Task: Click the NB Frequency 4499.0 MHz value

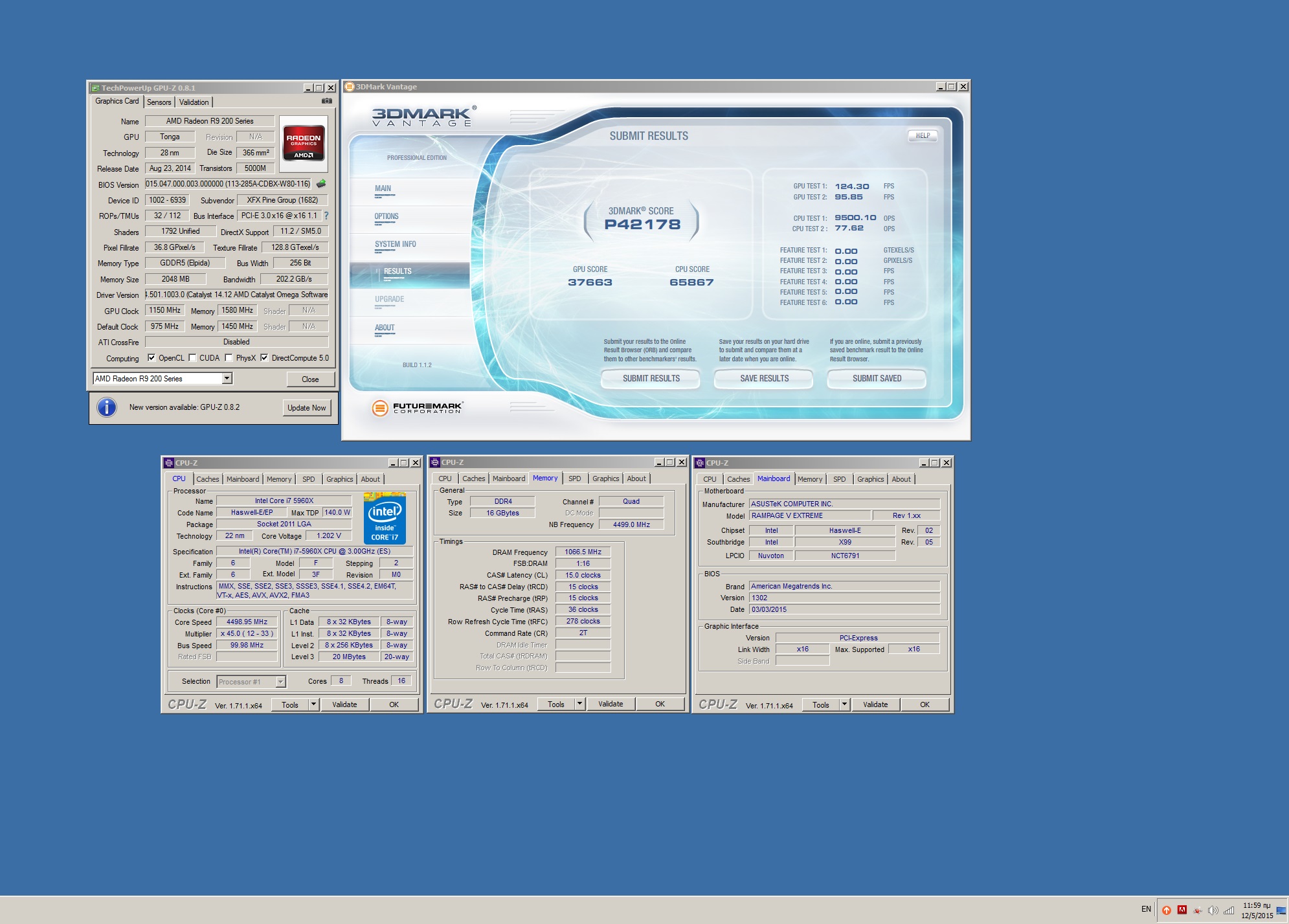Action: pyautogui.click(x=631, y=524)
